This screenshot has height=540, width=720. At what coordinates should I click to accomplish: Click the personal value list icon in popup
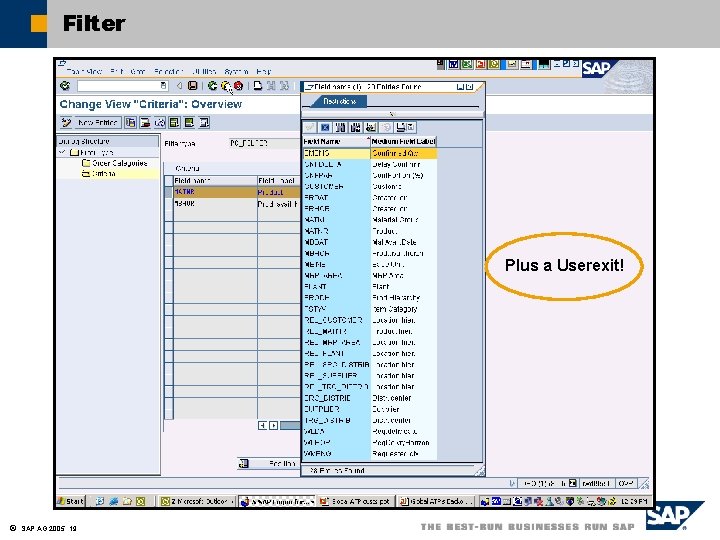point(371,127)
